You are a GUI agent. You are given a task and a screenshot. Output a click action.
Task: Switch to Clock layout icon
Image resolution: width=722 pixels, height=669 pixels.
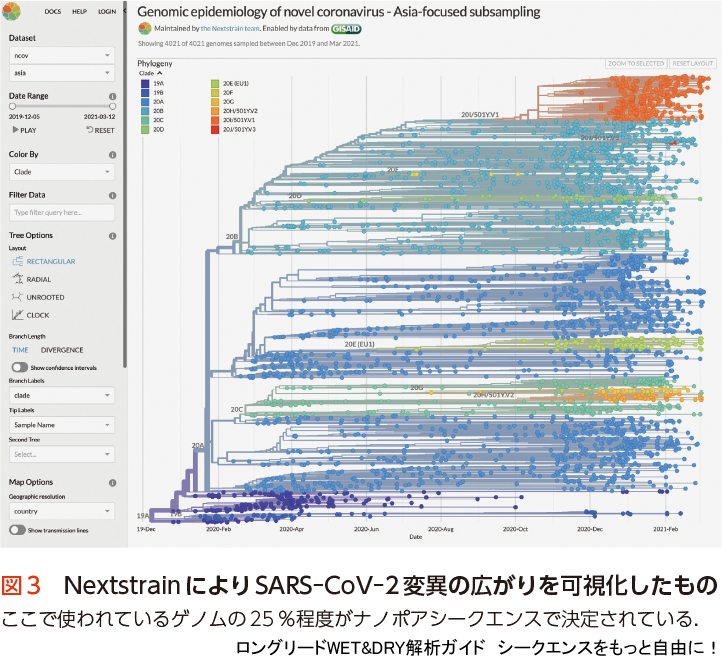(18, 315)
